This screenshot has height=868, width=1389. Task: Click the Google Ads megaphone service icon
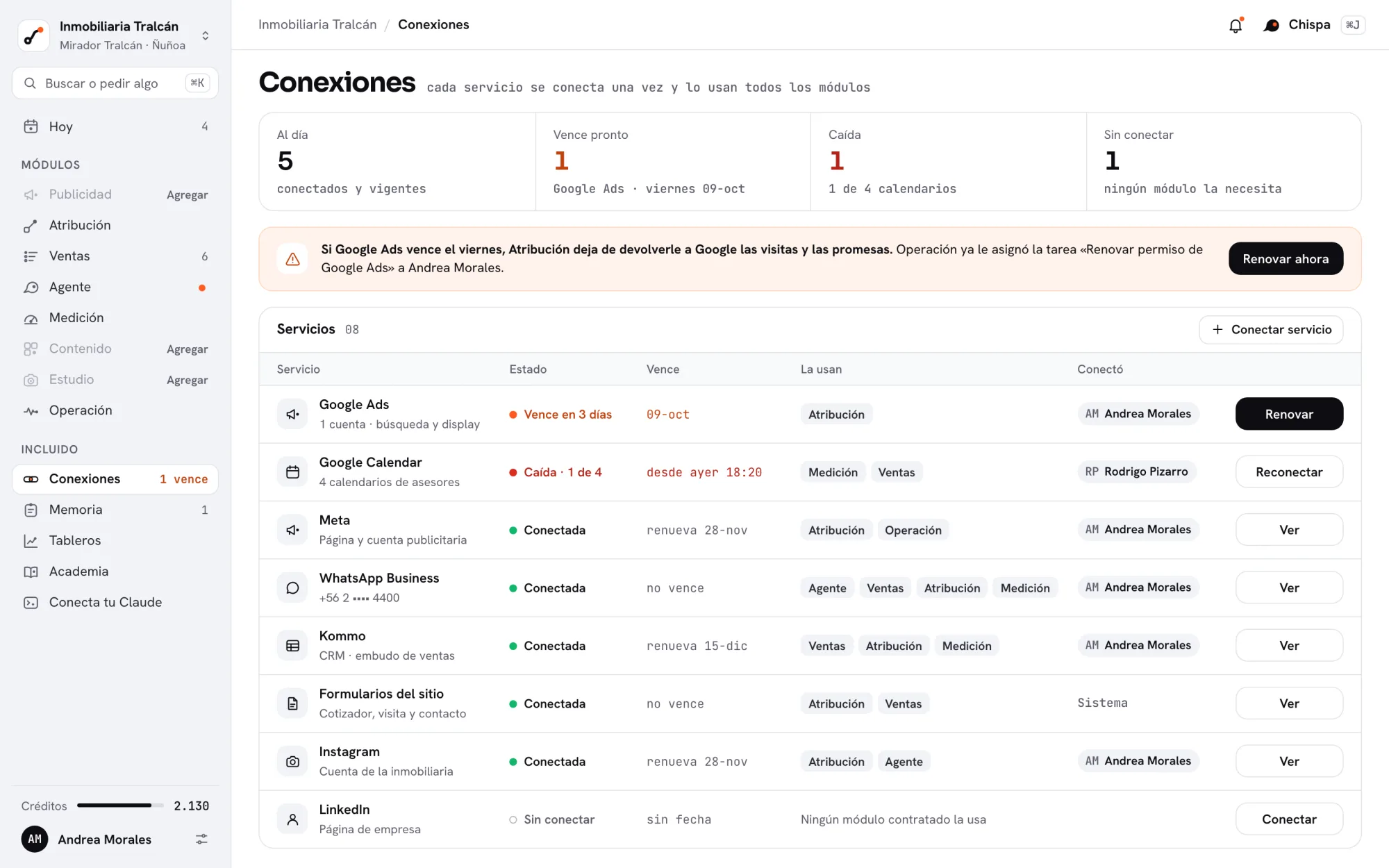(x=292, y=415)
